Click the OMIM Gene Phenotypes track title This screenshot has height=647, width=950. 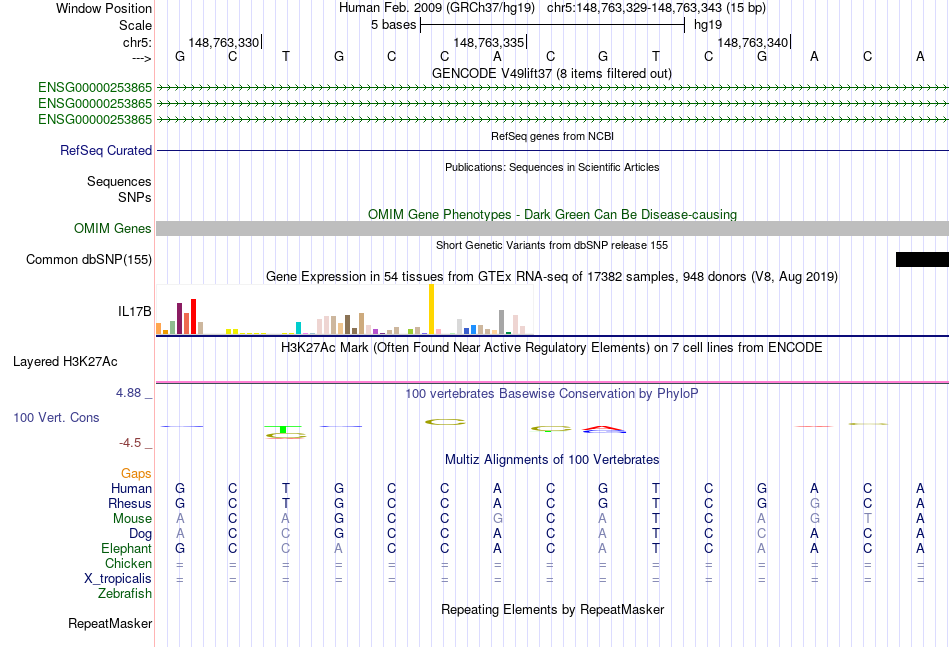(x=552, y=214)
